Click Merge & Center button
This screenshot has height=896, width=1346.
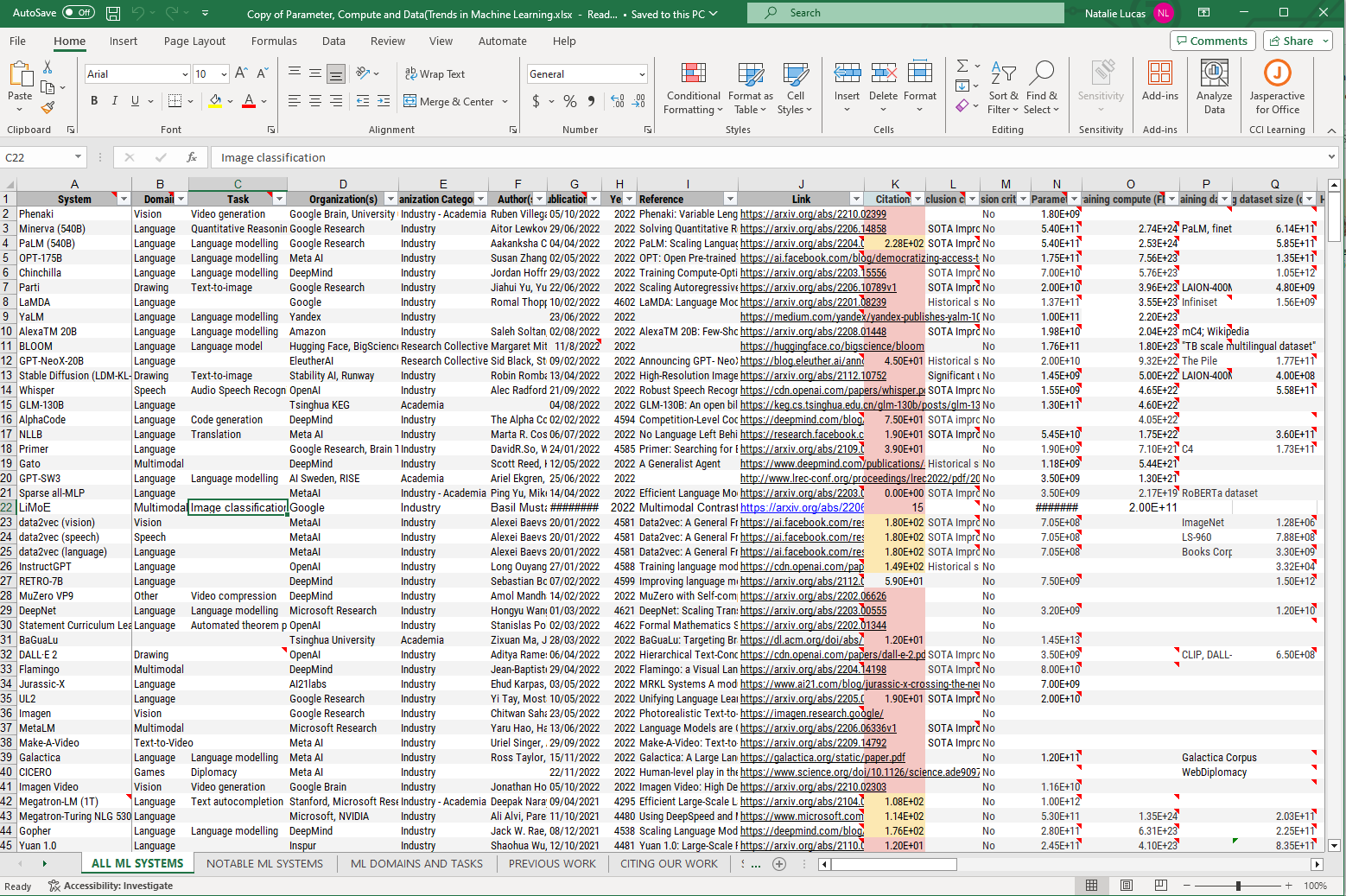click(x=449, y=102)
